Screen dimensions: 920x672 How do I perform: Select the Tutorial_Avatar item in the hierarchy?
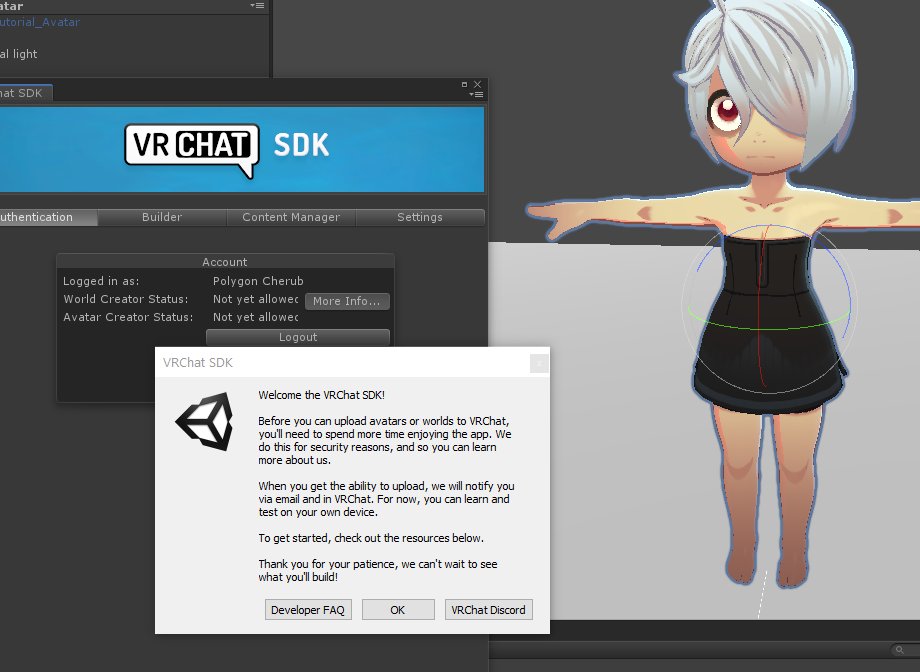tap(40, 22)
